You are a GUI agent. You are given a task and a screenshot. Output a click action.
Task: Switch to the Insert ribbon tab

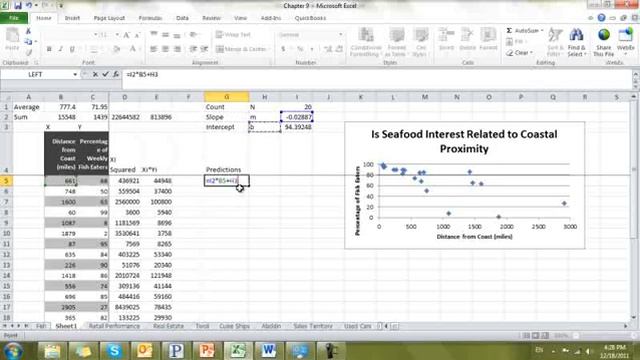72,18
